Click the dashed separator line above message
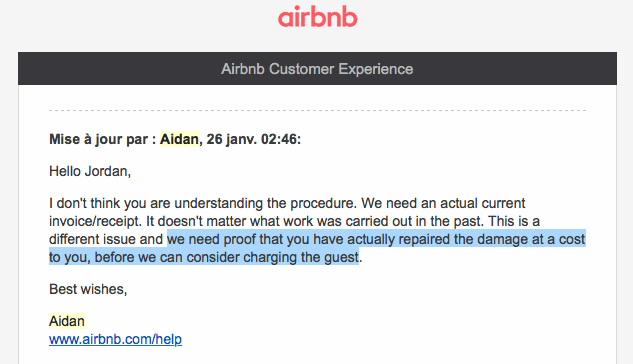The width and height of the screenshot is (633, 364). point(317,110)
